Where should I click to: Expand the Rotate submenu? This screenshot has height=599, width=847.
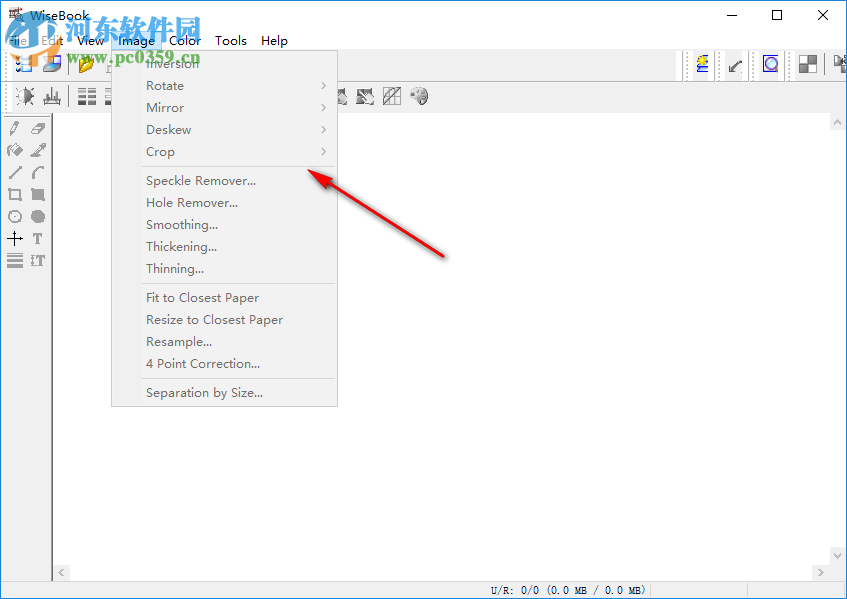pyautogui.click(x=225, y=86)
